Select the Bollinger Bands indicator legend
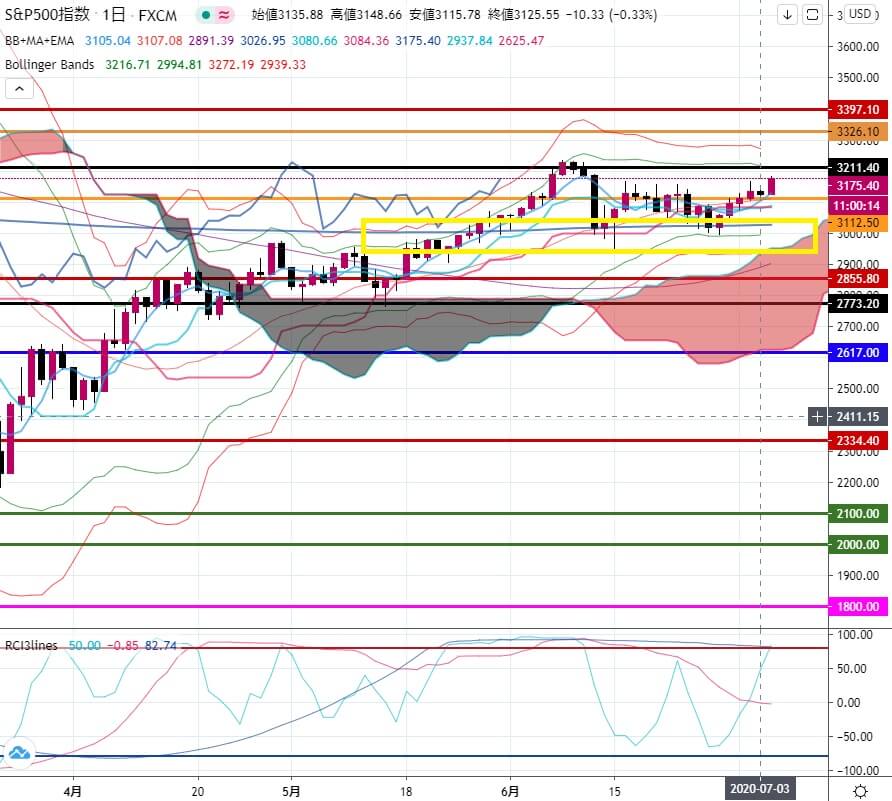The image size is (892, 801). tap(49, 64)
